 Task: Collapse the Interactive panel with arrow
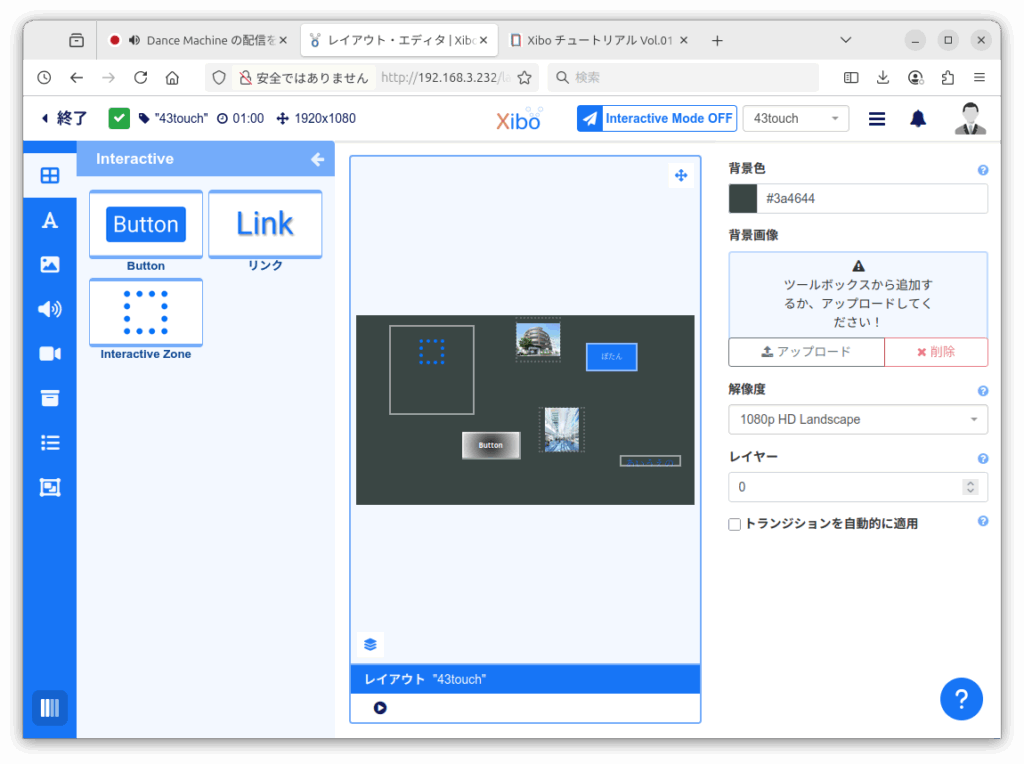(318, 159)
